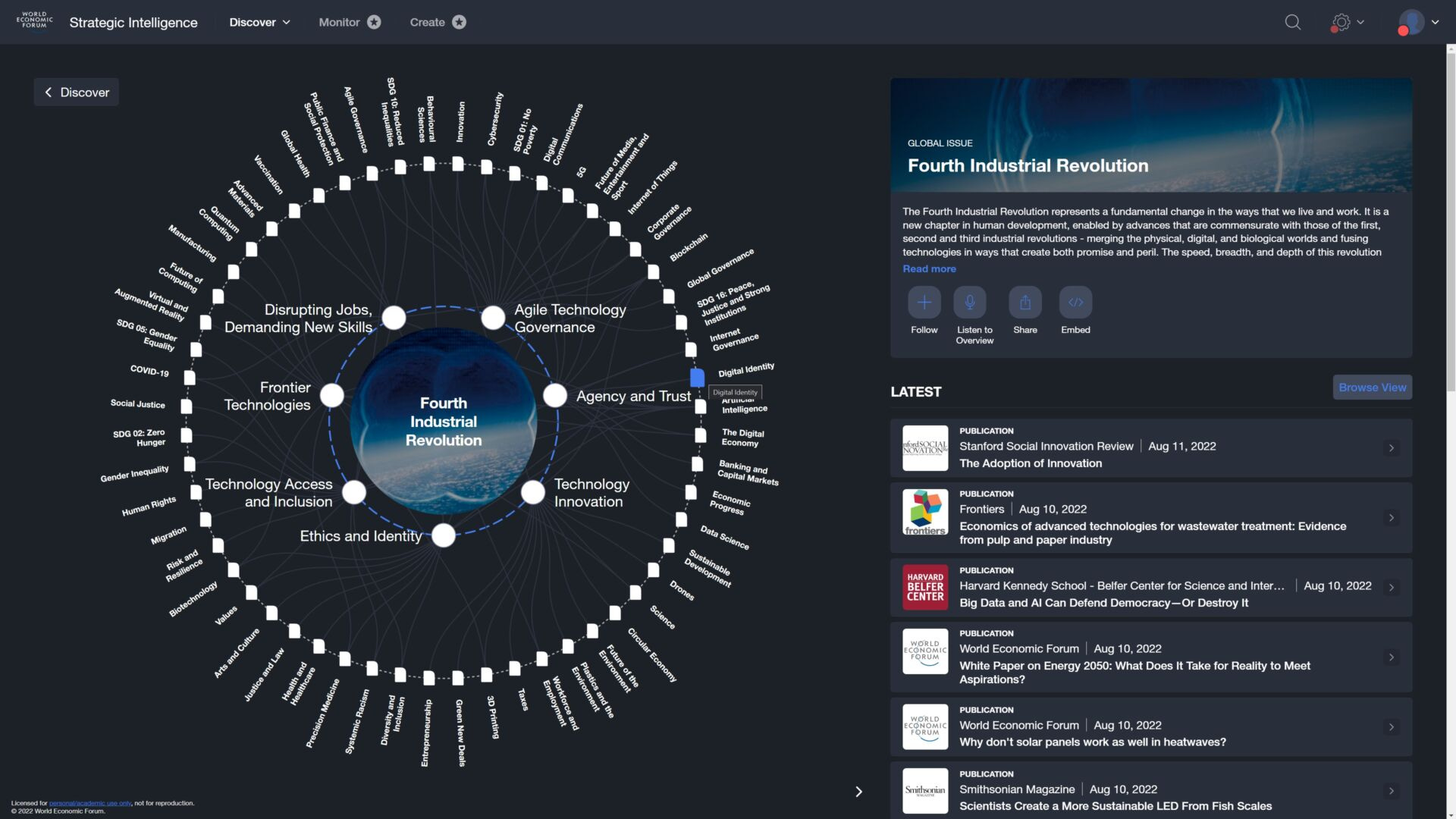
Task: Select the central Fourth Industrial Revolution globe
Action: click(x=444, y=422)
